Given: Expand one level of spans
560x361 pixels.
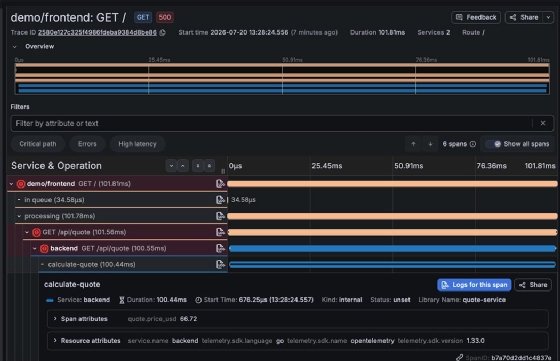Looking at the screenshot, I should pos(171,166).
